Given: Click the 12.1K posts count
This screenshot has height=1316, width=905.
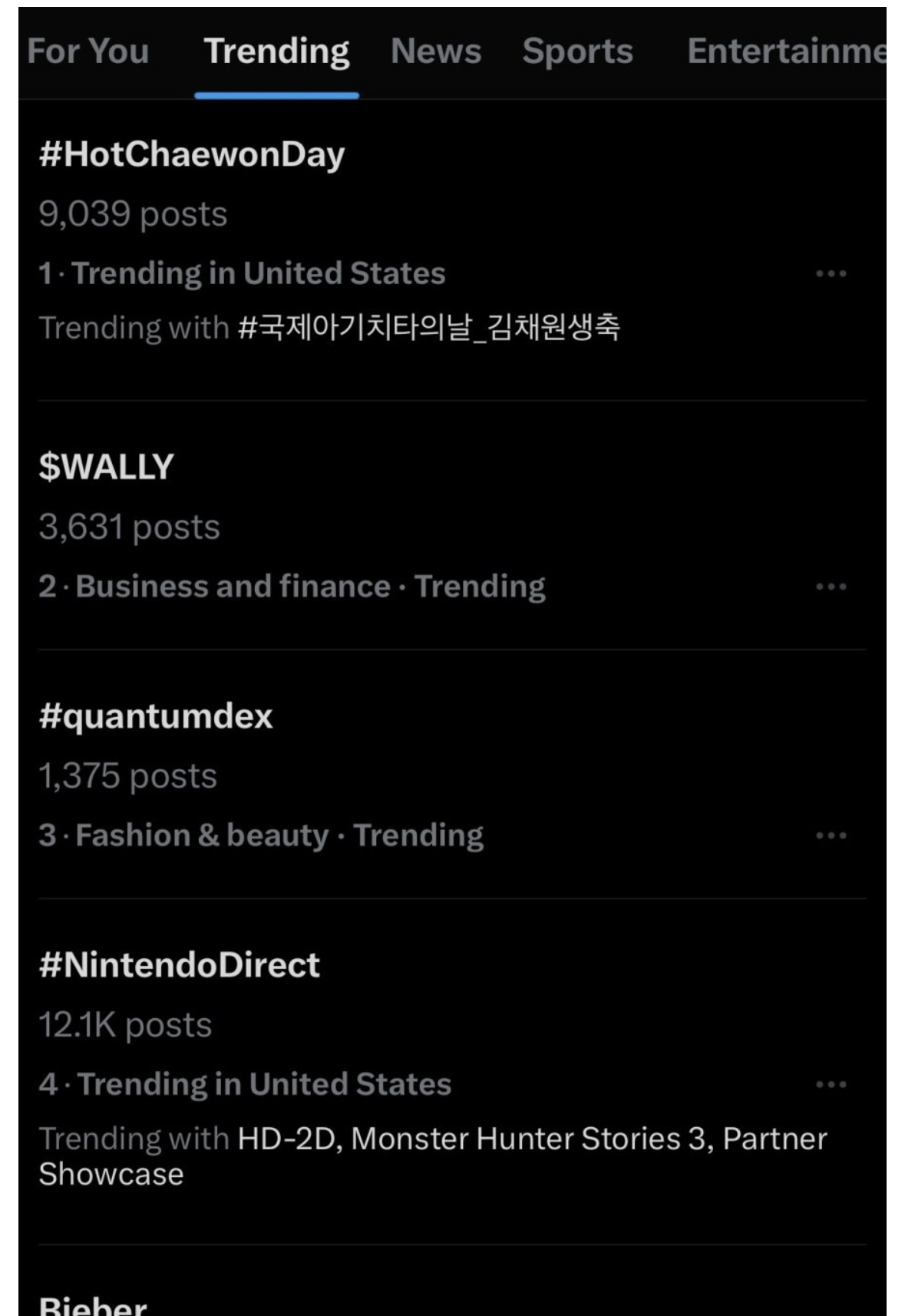Looking at the screenshot, I should [125, 1026].
